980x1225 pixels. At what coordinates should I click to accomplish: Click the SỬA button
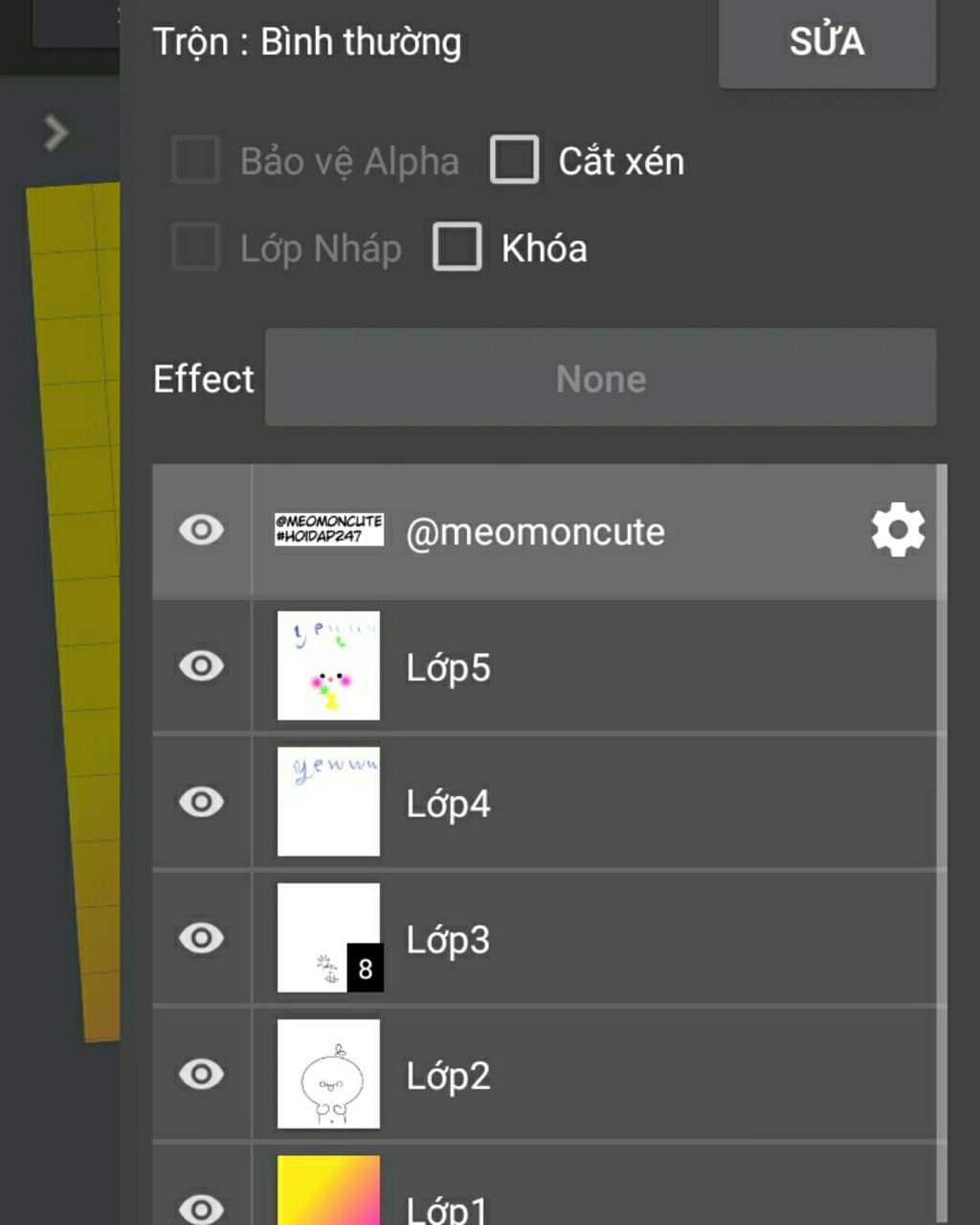click(827, 42)
